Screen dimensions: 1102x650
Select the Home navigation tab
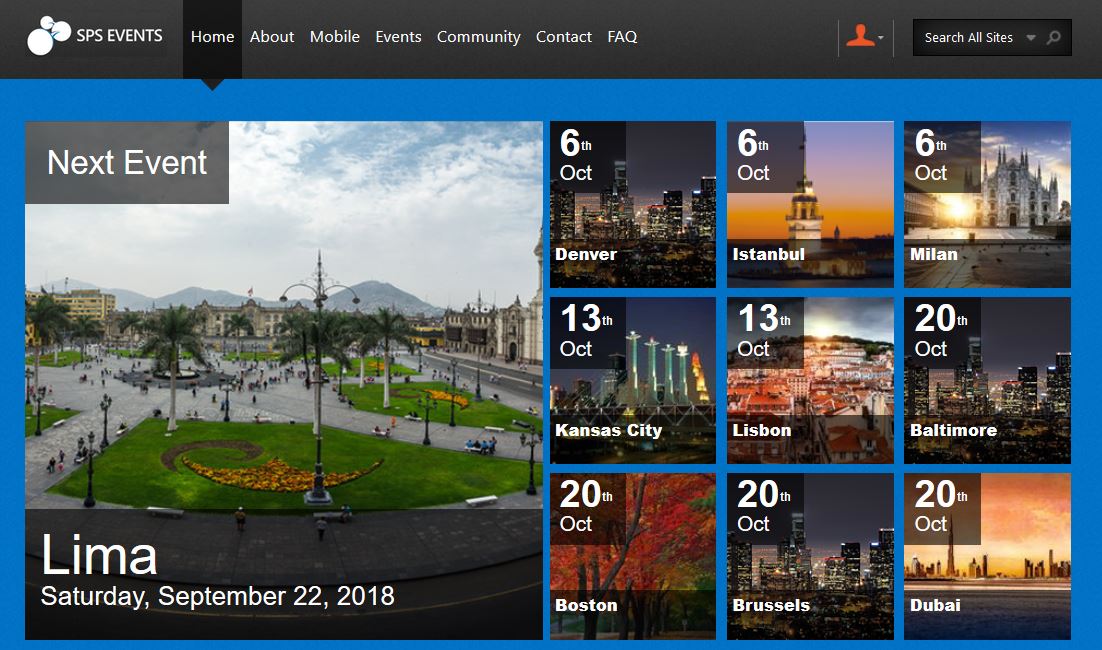[212, 36]
